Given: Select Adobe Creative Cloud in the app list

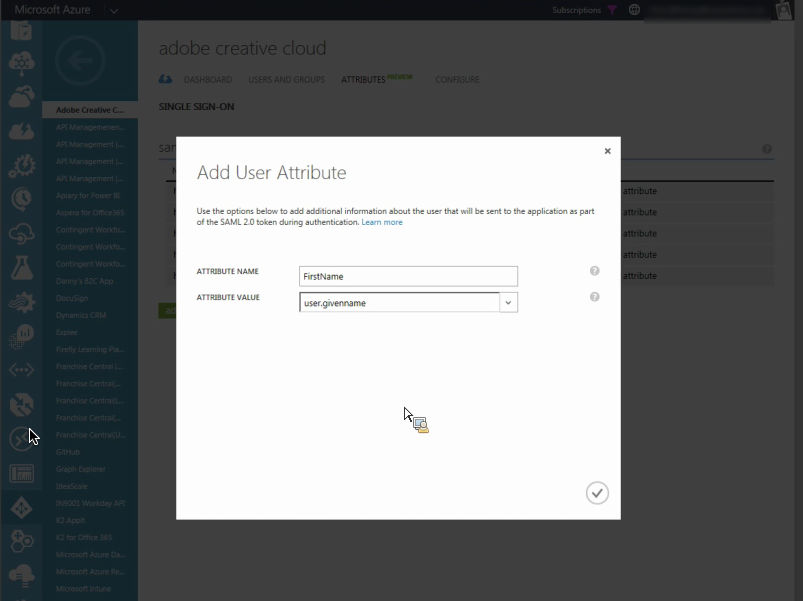Looking at the screenshot, I should (x=90, y=110).
